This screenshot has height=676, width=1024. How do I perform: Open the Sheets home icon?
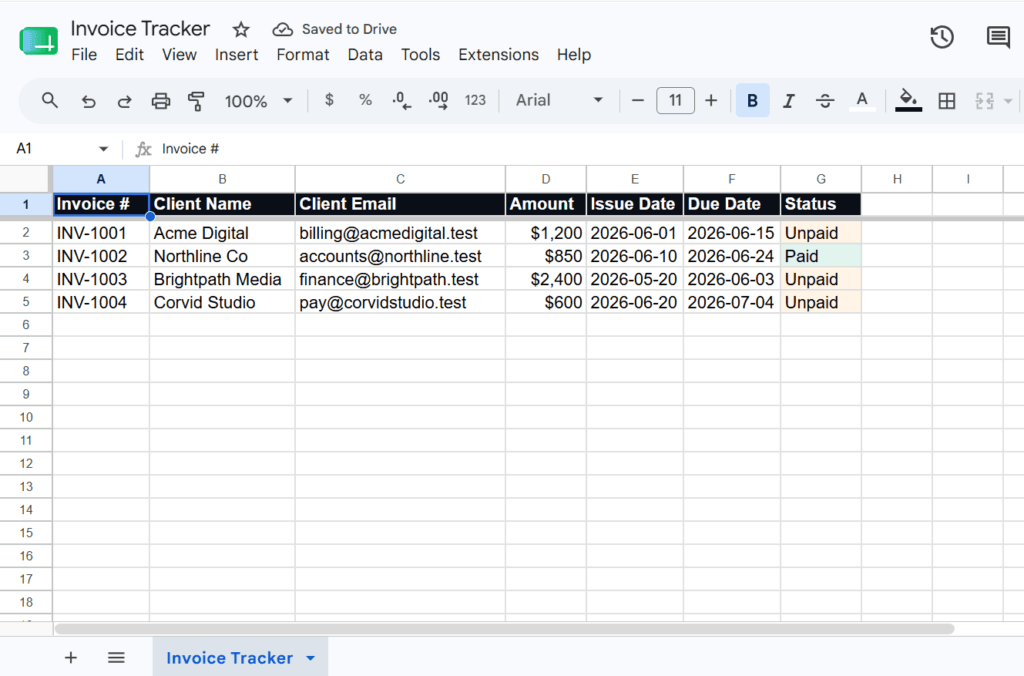pos(39,40)
